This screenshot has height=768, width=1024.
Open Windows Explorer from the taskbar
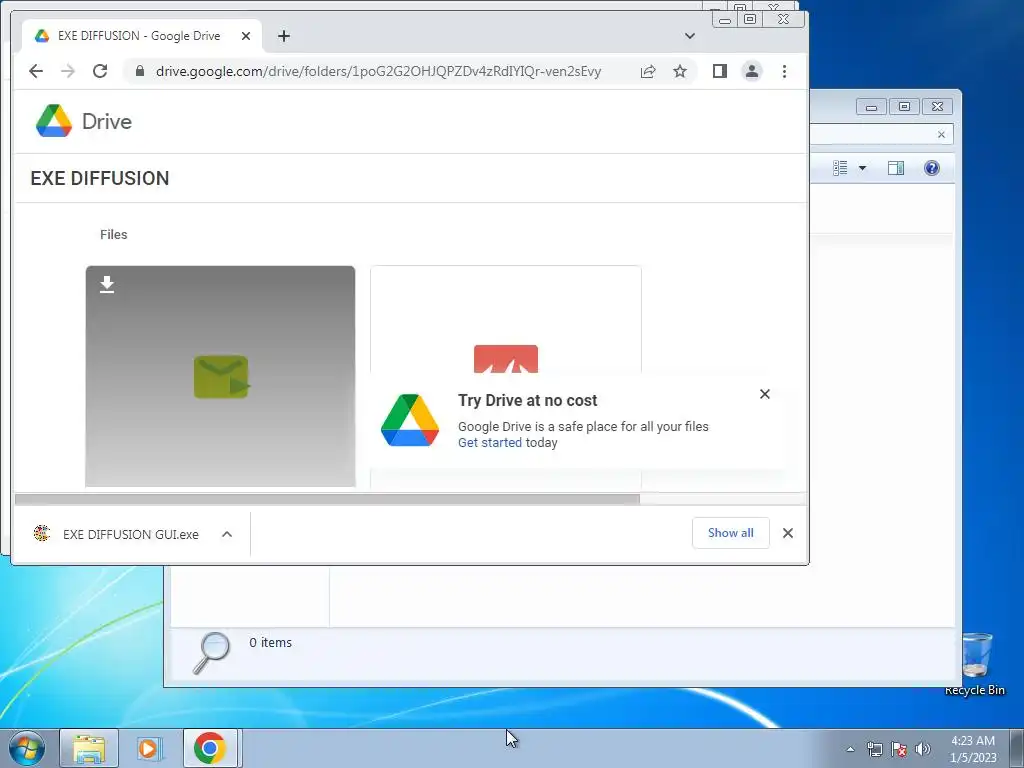pyautogui.click(x=89, y=748)
